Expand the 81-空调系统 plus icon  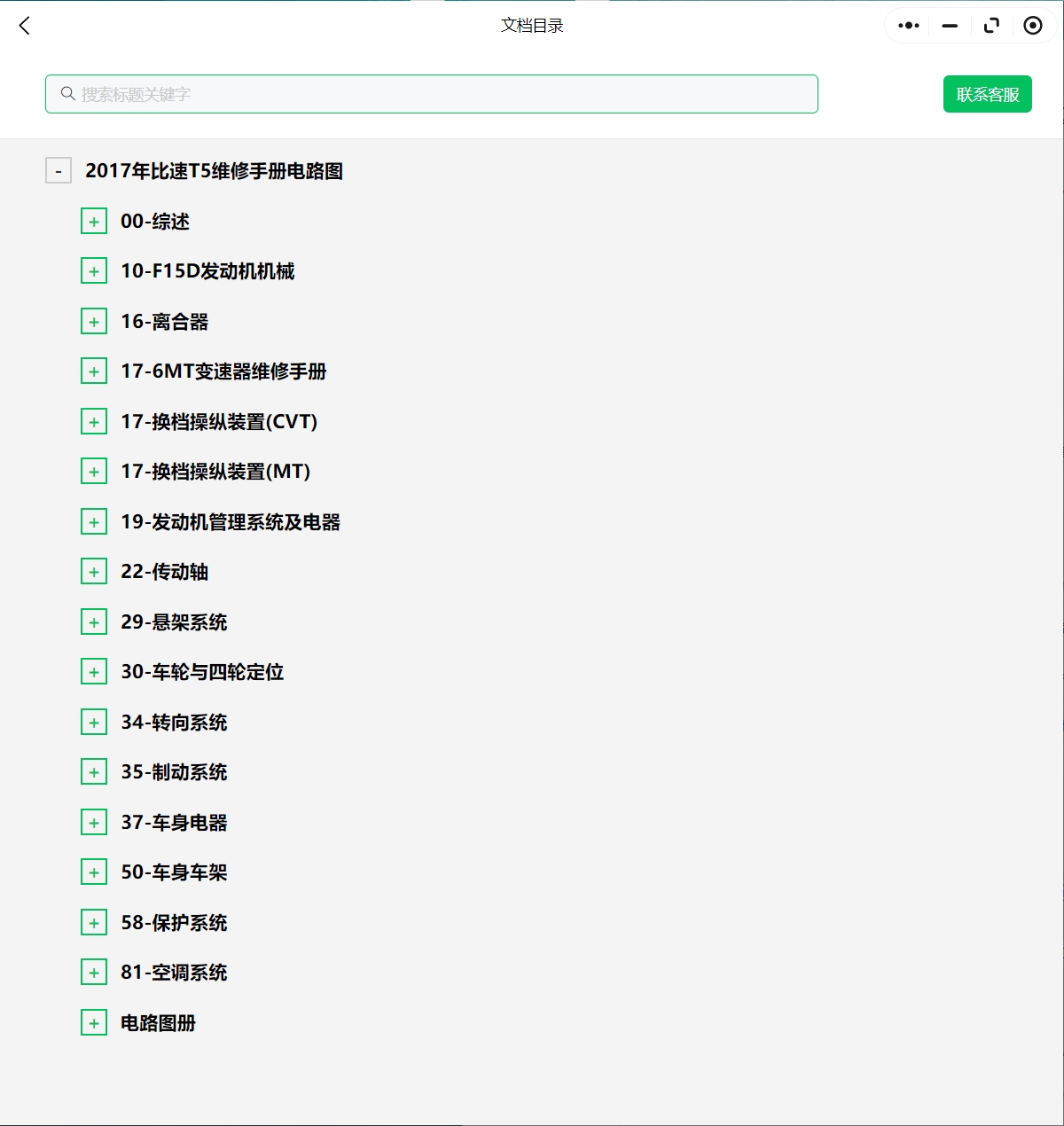coord(94,973)
